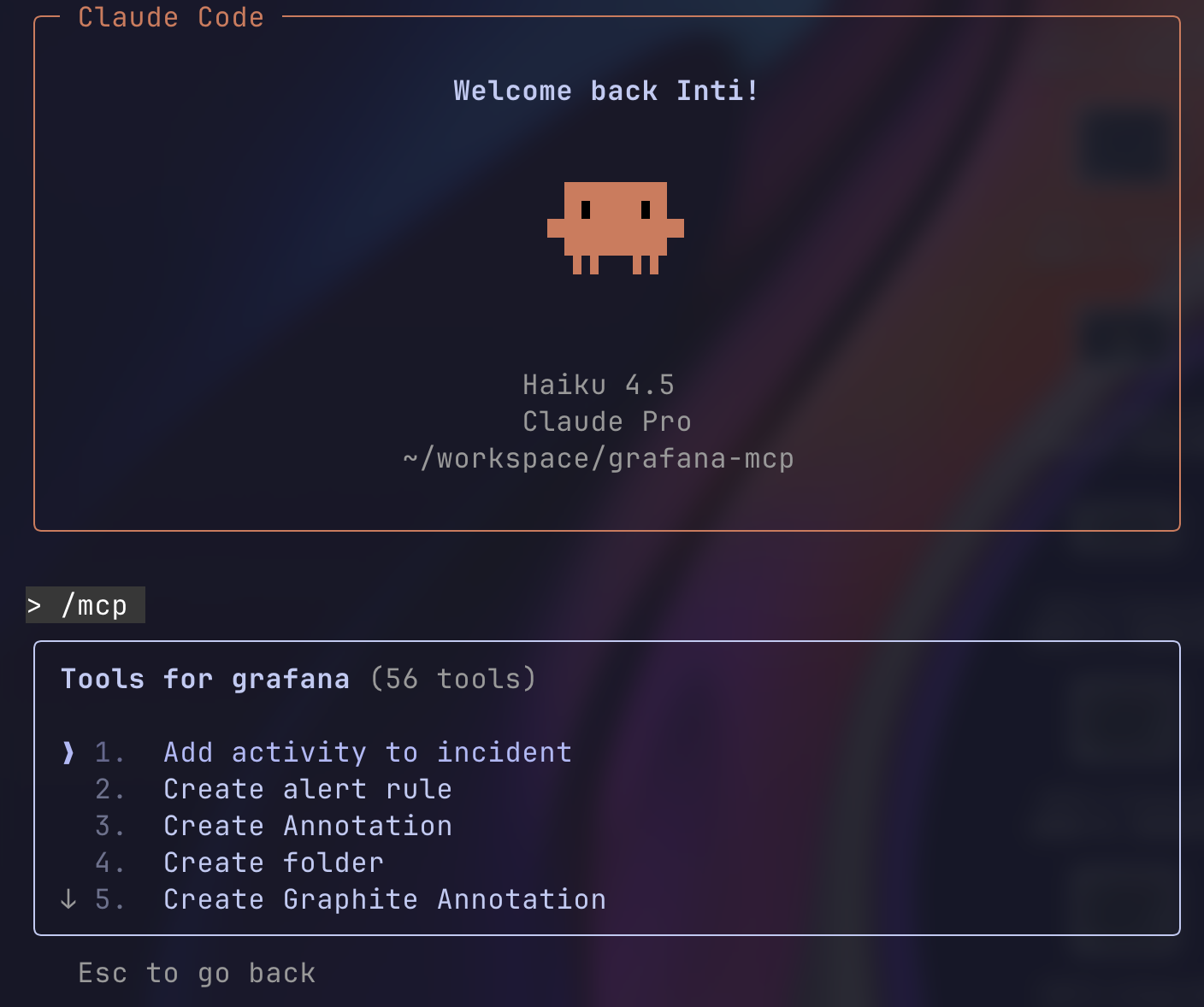
Task: Click the Tools for grafana heading
Action: pos(205,679)
